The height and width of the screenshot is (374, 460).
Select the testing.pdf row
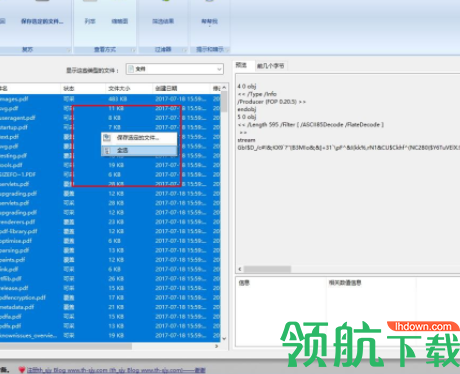(110, 156)
